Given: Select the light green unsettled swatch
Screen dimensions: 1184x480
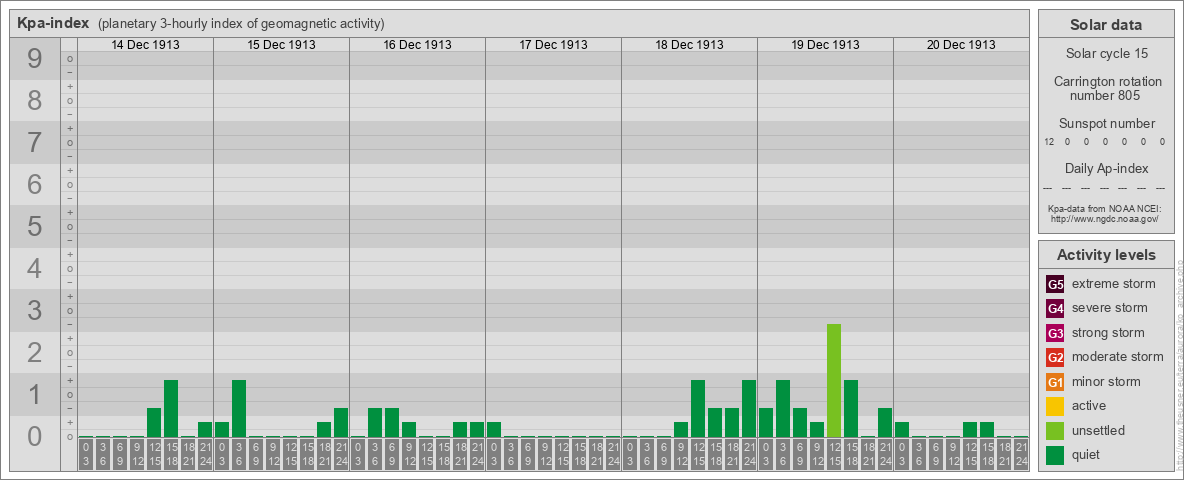Looking at the screenshot, I should click(1056, 430).
